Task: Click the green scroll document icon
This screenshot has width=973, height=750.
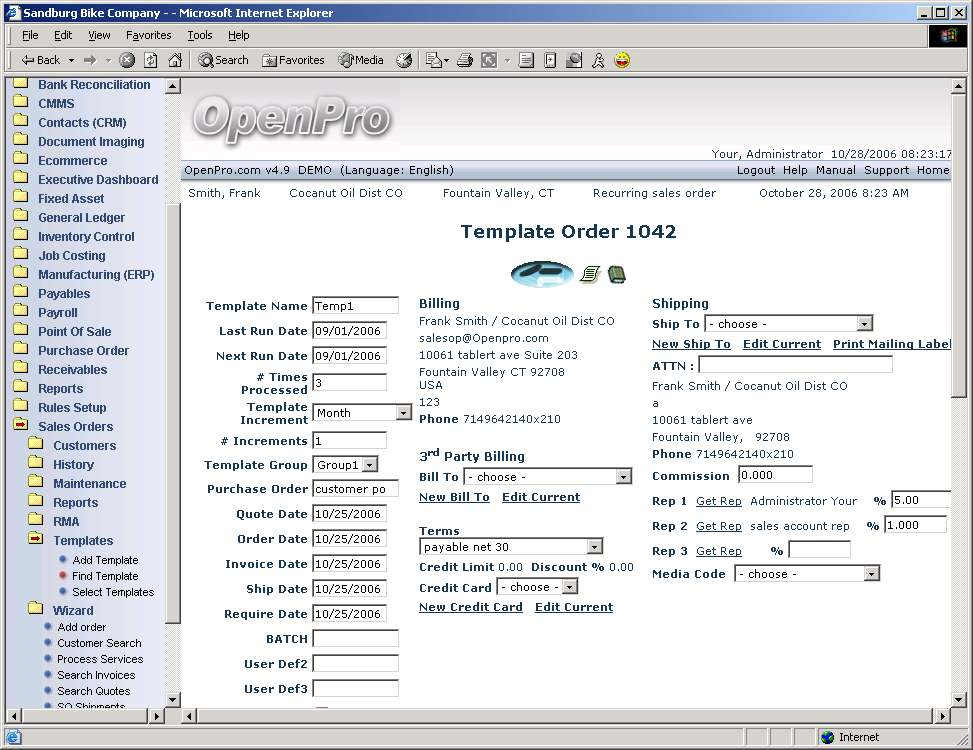Action: (589, 274)
